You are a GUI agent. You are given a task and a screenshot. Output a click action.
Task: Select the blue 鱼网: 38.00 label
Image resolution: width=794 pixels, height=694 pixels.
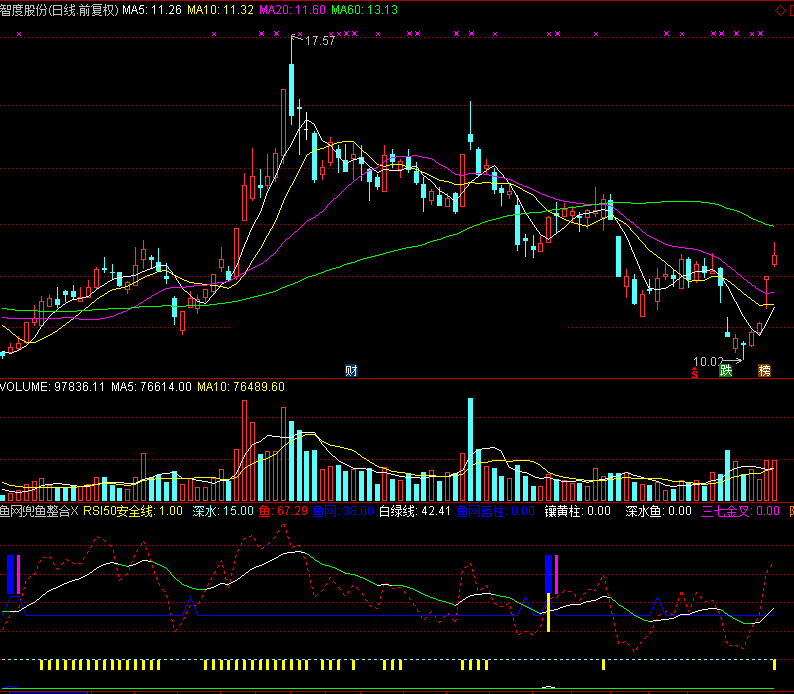(x=343, y=511)
